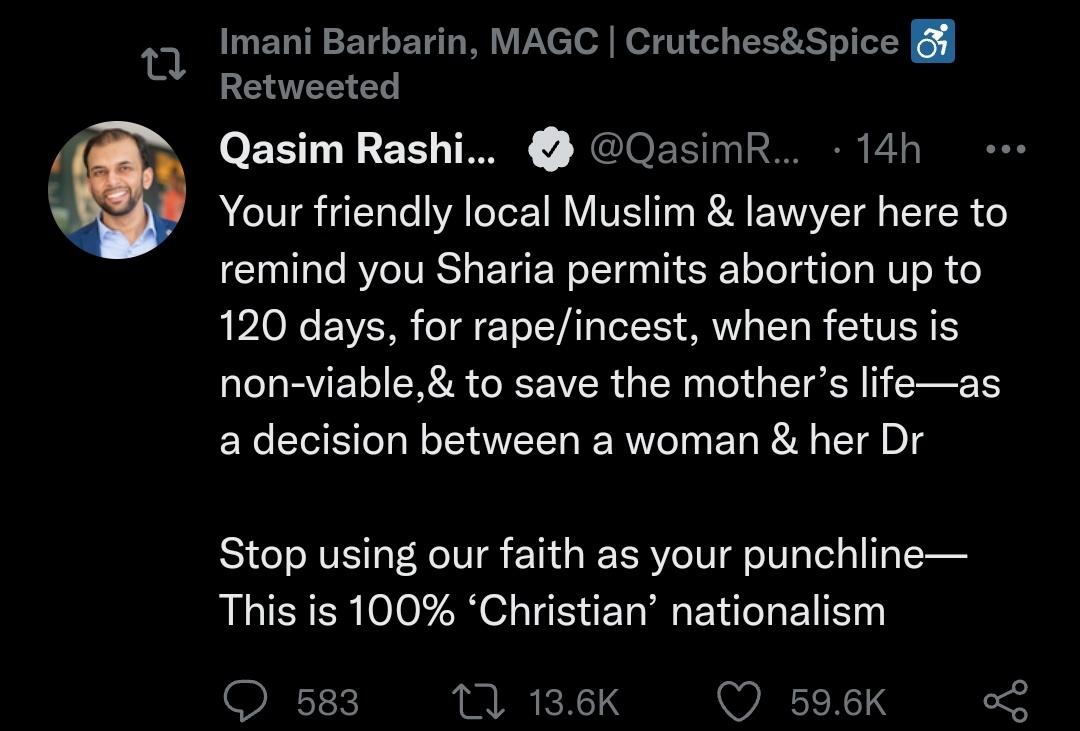Viewport: 1080px width, 731px height.
Task: Click the "Retweeted" label
Action: pos(309,86)
